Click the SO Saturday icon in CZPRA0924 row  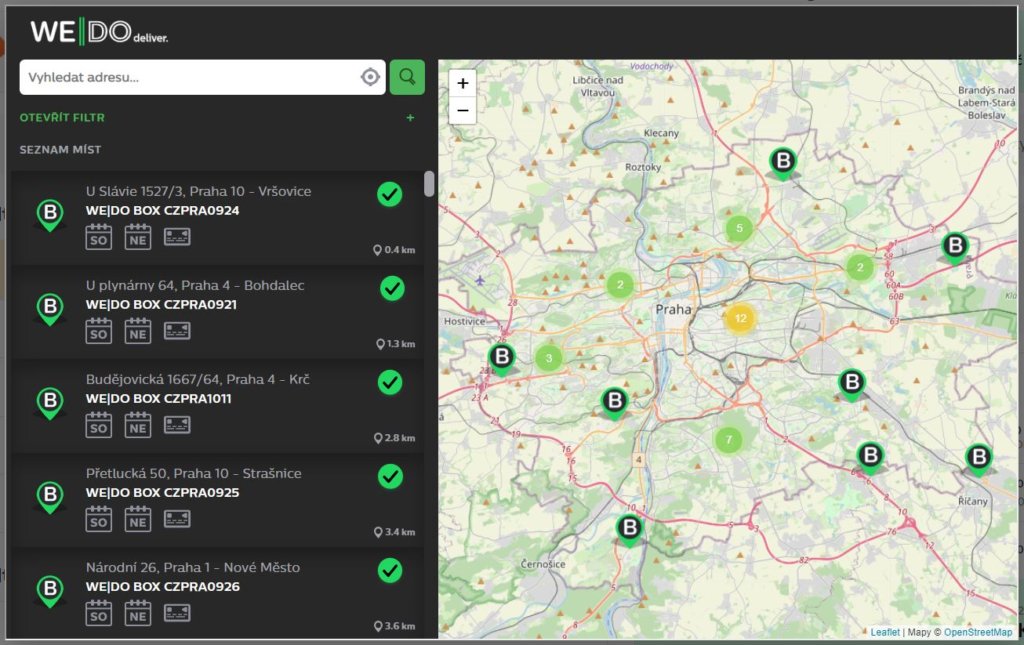coord(99,237)
